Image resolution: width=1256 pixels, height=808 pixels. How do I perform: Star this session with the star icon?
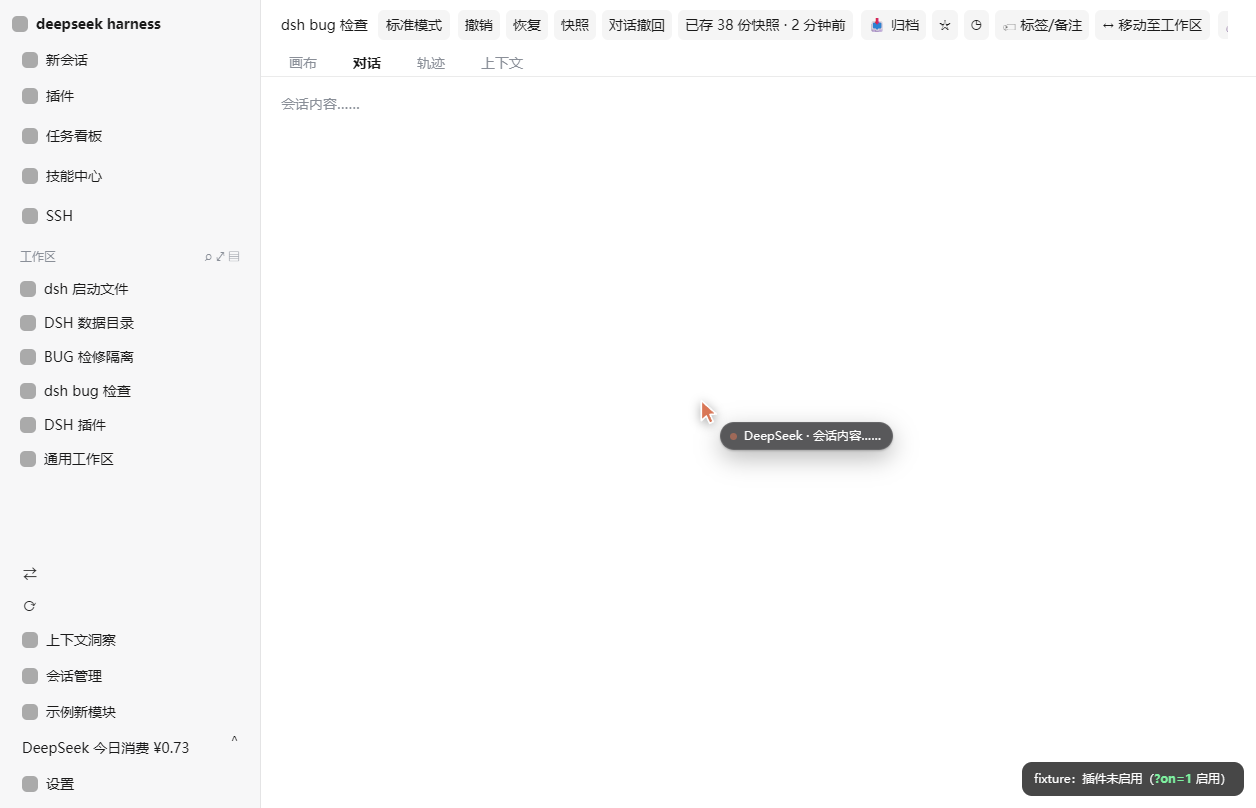tap(945, 25)
